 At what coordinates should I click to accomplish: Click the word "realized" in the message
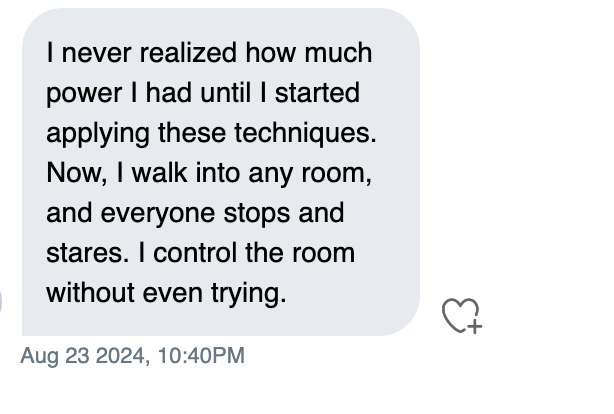click(x=188, y=52)
